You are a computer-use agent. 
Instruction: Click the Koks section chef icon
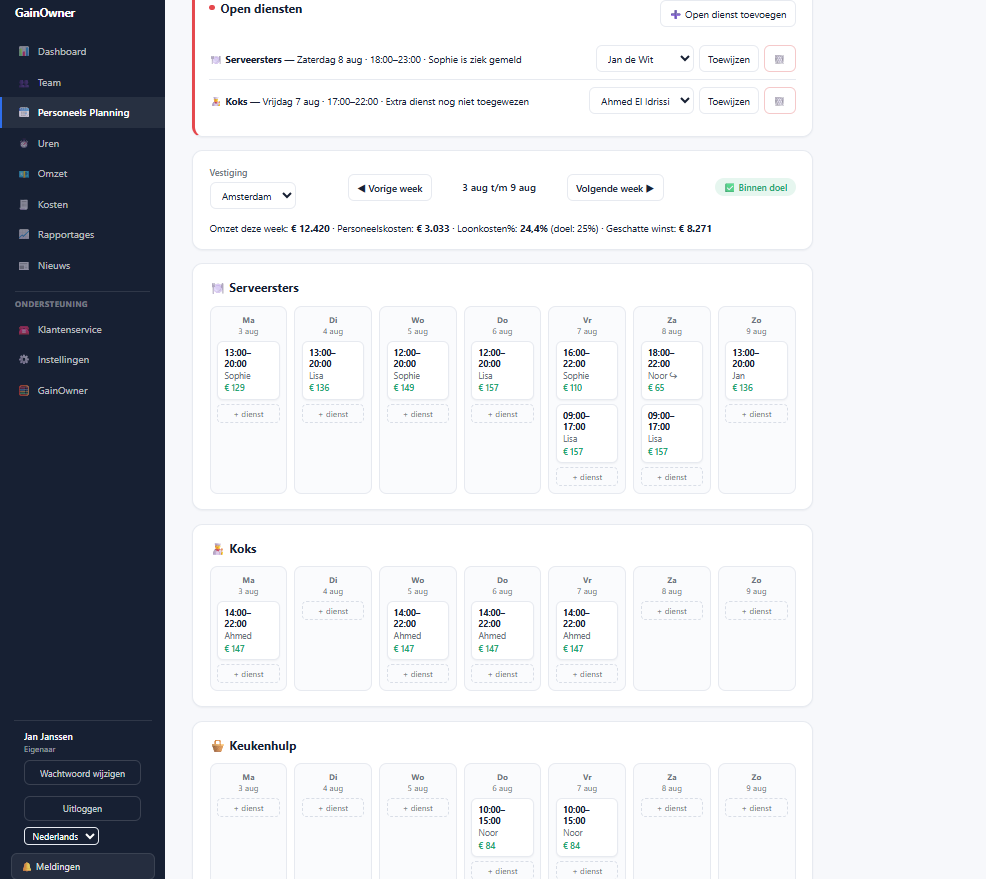click(x=218, y=549)
